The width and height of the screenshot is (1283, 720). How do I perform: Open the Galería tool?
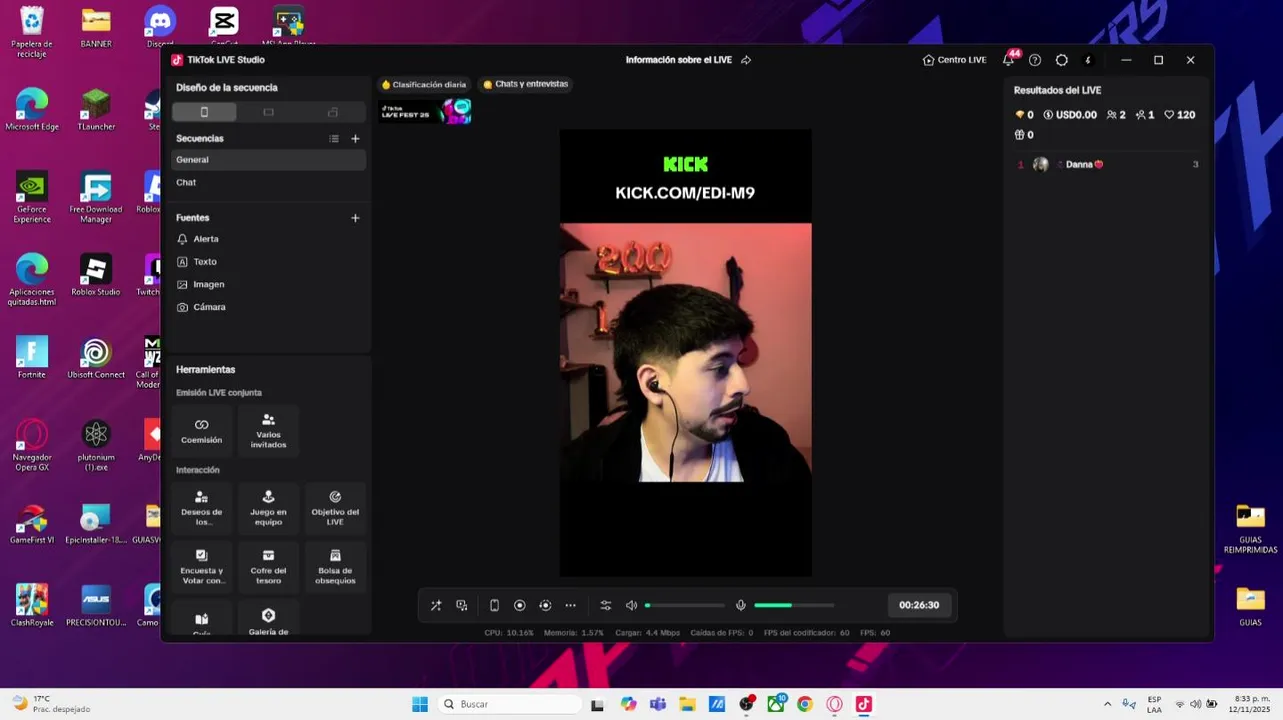point(268,619)
